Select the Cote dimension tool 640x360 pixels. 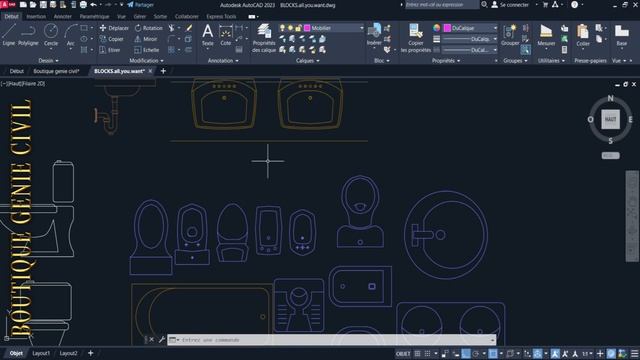pos(225,35)
